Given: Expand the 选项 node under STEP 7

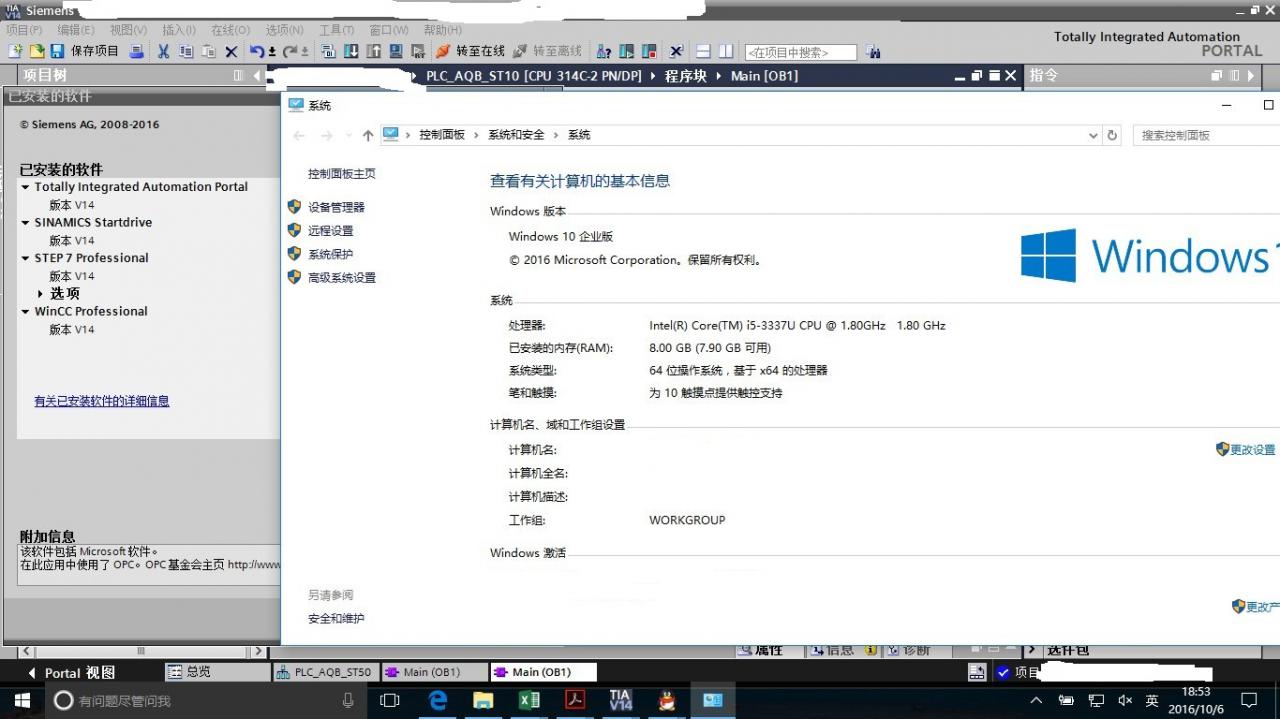Looking at the screenshot, I should pos(40,294).
